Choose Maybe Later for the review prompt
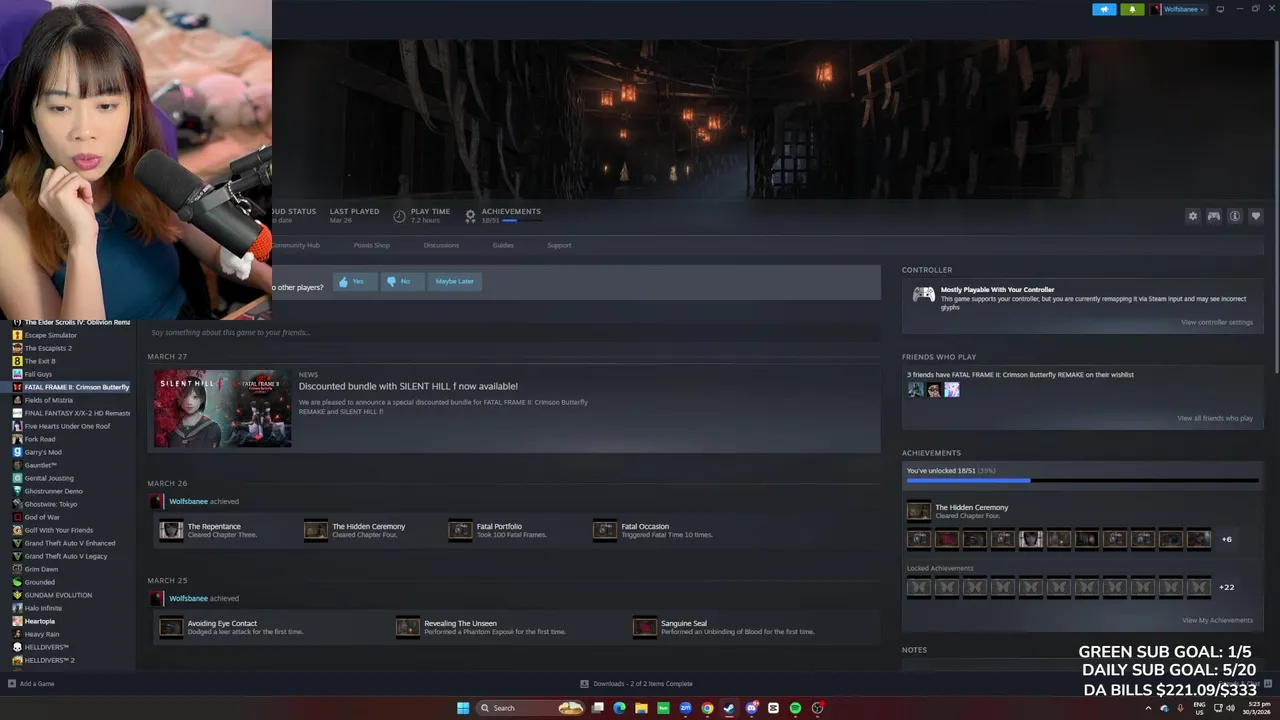The image size is (1280, 720). click(454, 282)
